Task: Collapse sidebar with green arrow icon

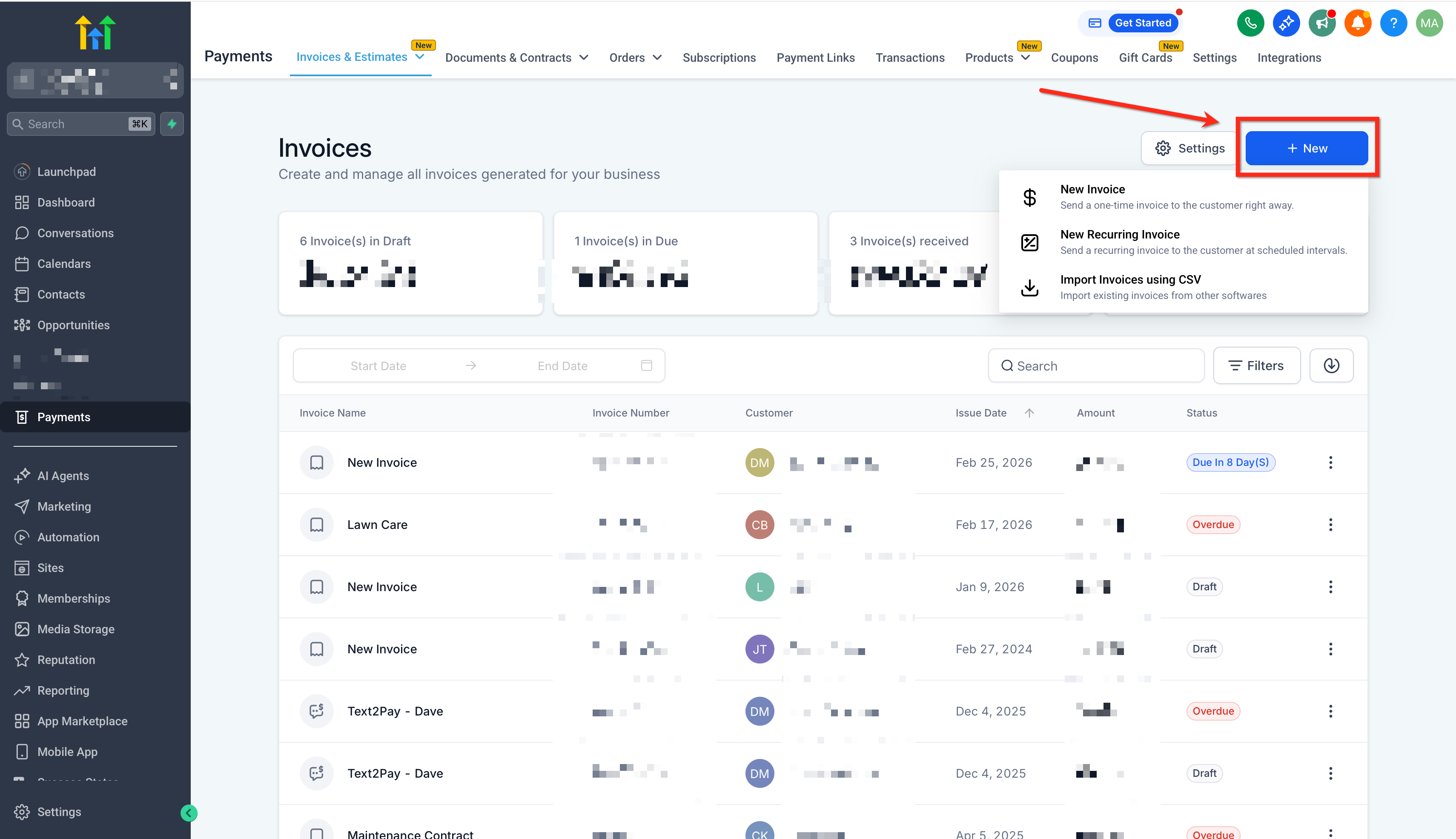Action: pyautogui.click(x=188, y=813)
